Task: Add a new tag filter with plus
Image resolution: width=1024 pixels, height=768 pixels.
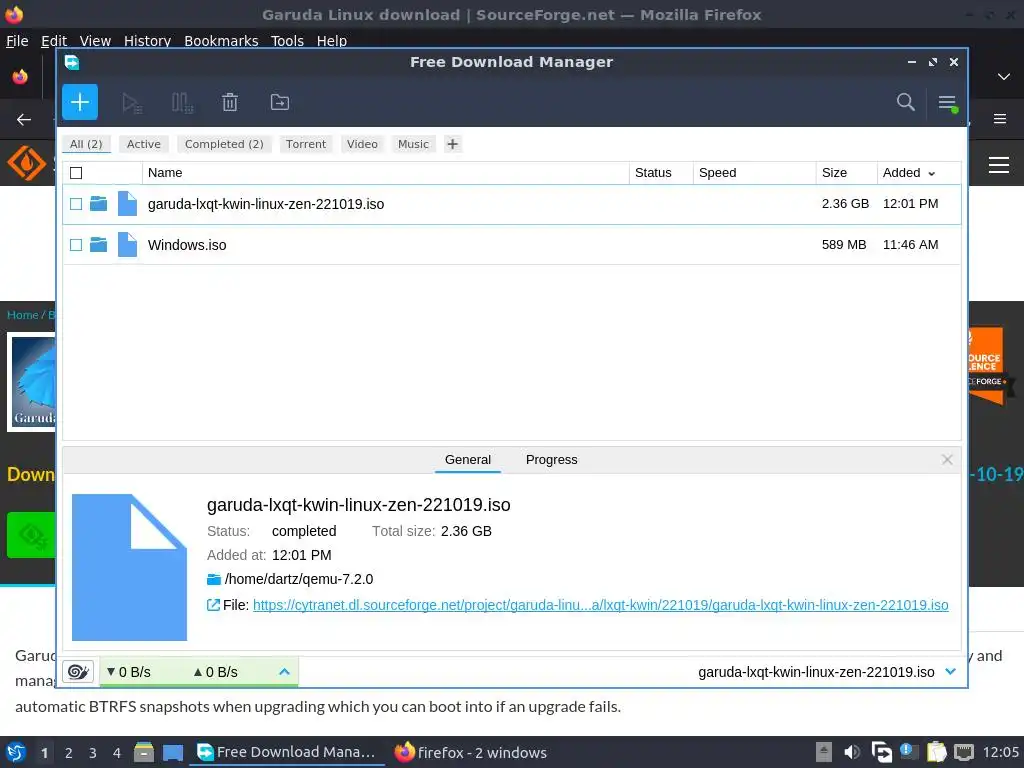Action: (452, 144)
